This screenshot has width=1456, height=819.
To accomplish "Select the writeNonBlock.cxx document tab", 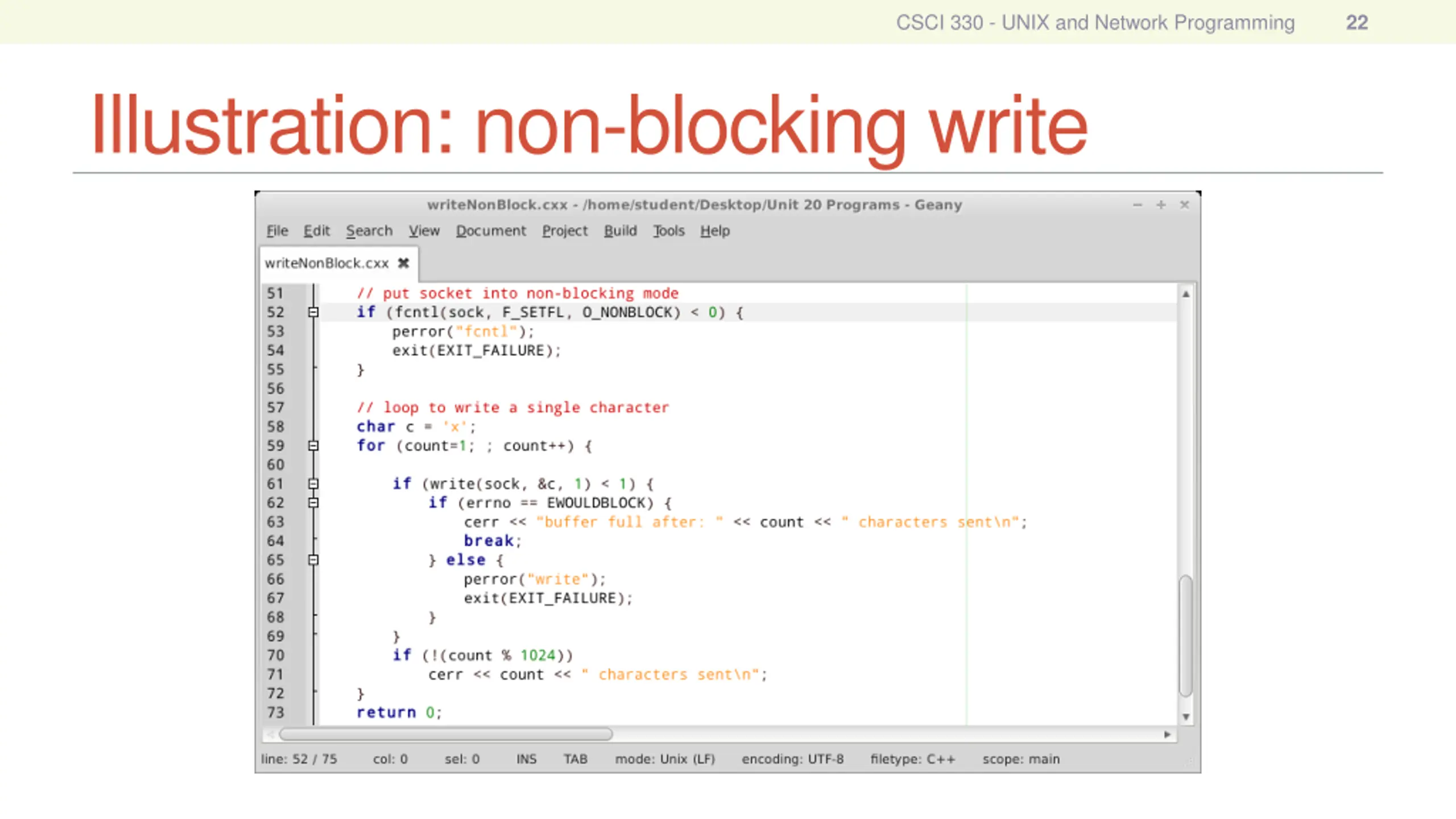I will pos(326,263).
